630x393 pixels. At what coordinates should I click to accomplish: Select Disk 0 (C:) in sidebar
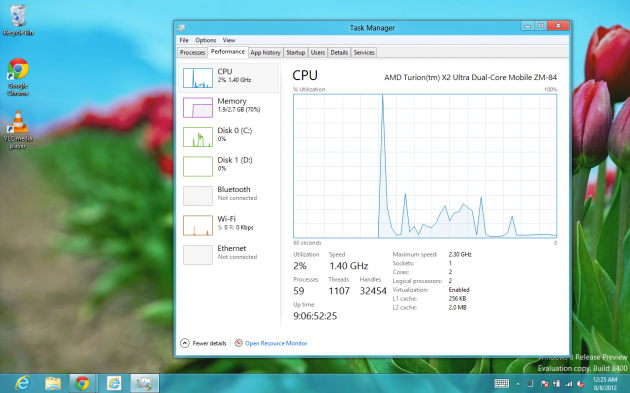click(x=228, y=137)
